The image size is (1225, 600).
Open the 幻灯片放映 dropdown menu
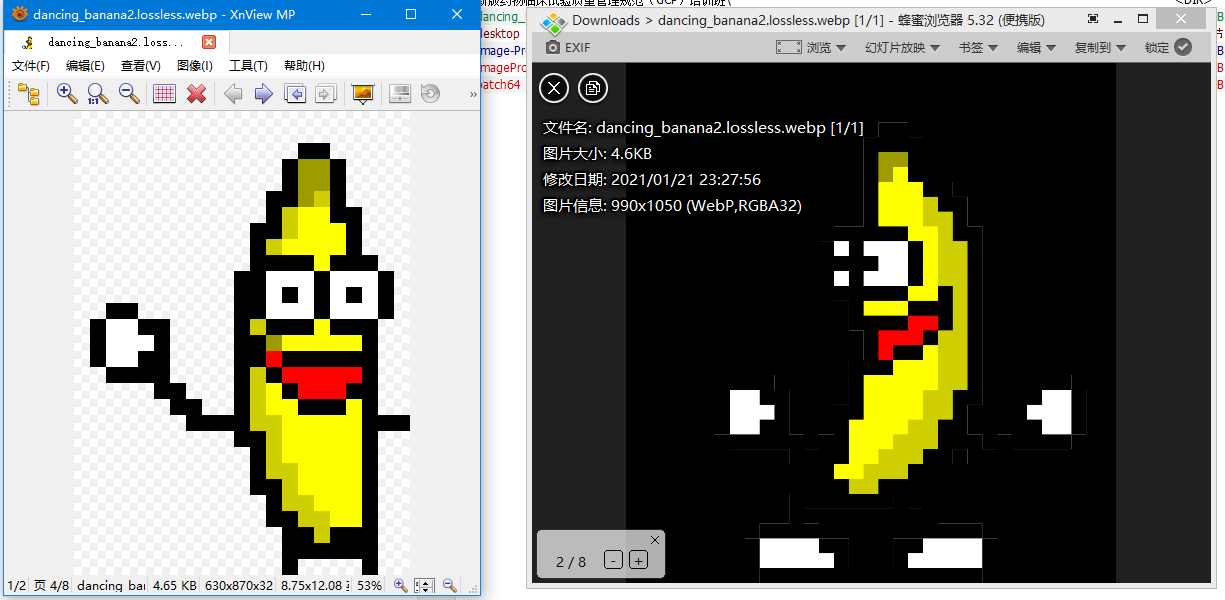pos(902,47)
